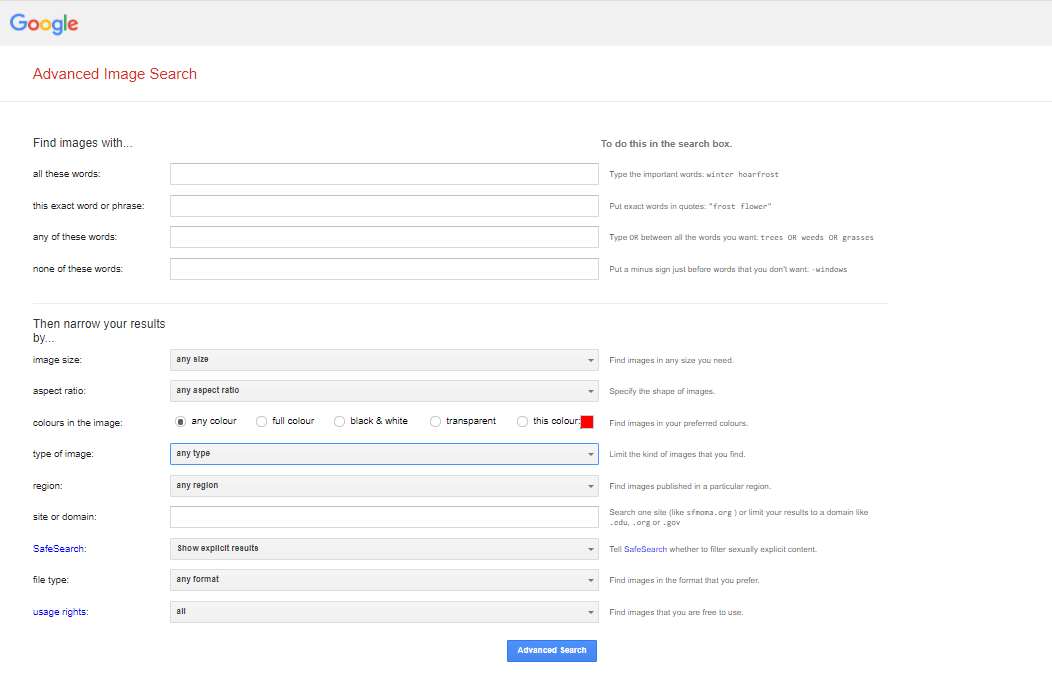
Task: Focus the 'none of these words' field
Action: (x=384, y=269)
